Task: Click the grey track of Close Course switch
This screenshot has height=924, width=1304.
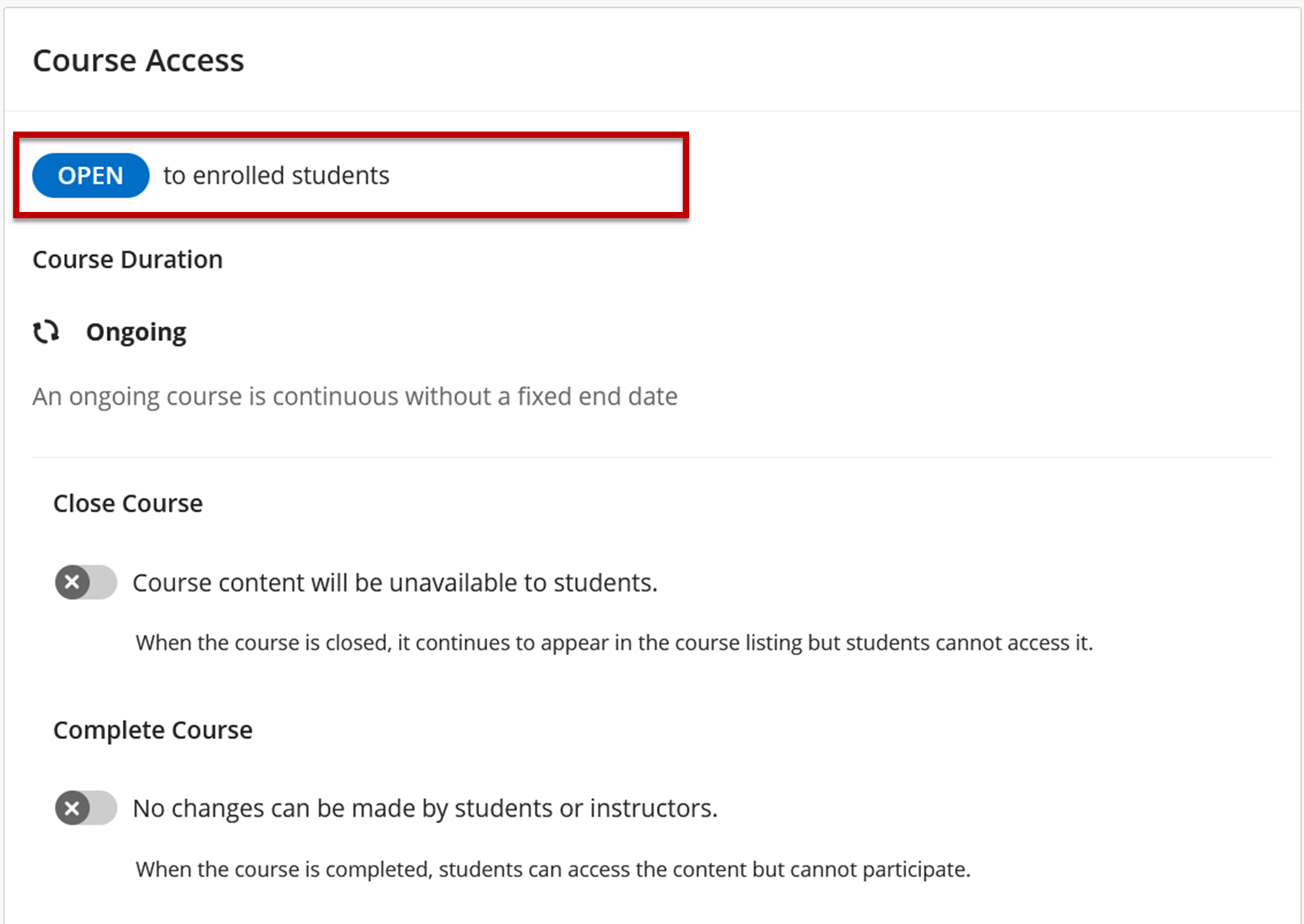Action: click(x=104, y=582)
